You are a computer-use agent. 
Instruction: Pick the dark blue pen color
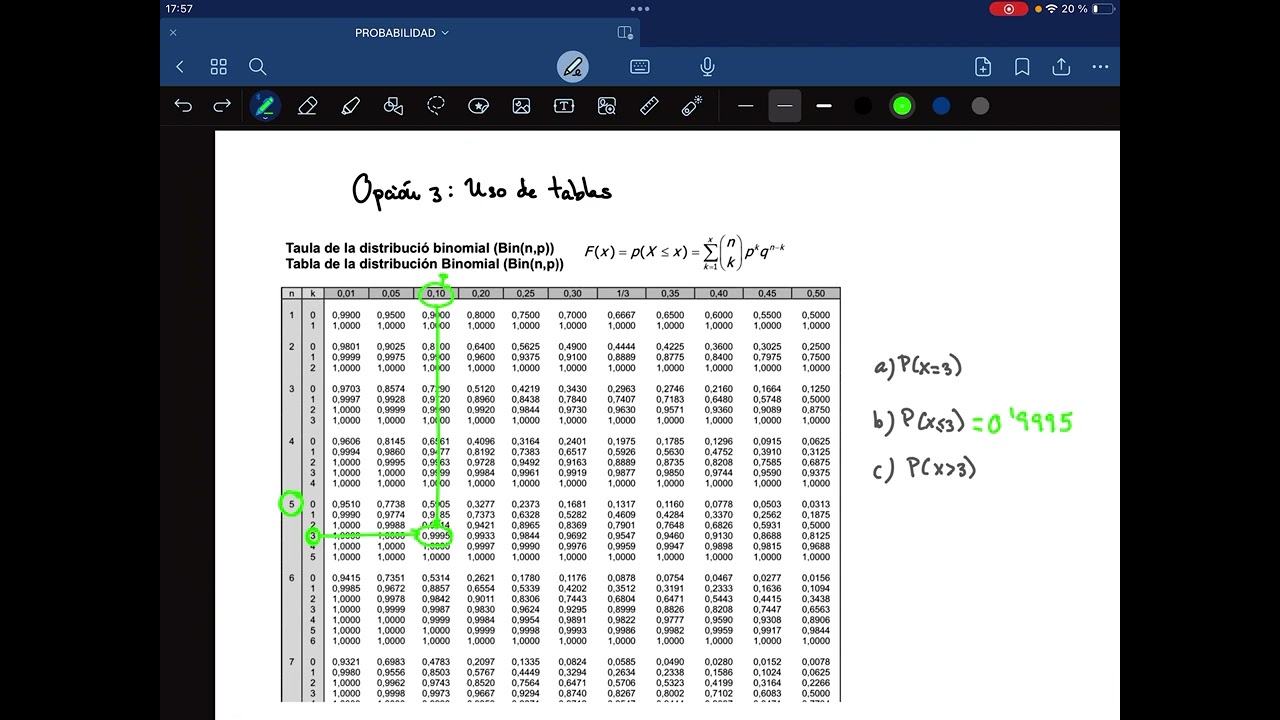(x=941, y=105)
